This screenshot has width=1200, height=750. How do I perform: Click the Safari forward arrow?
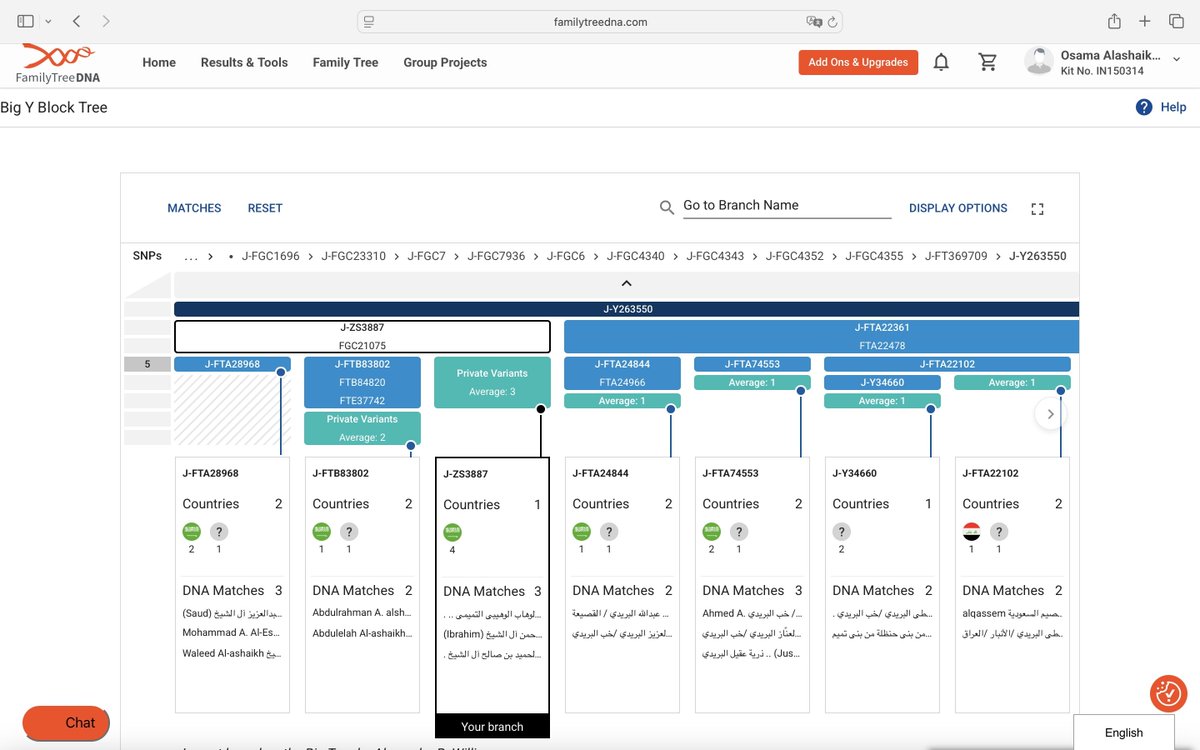(106, 21)
